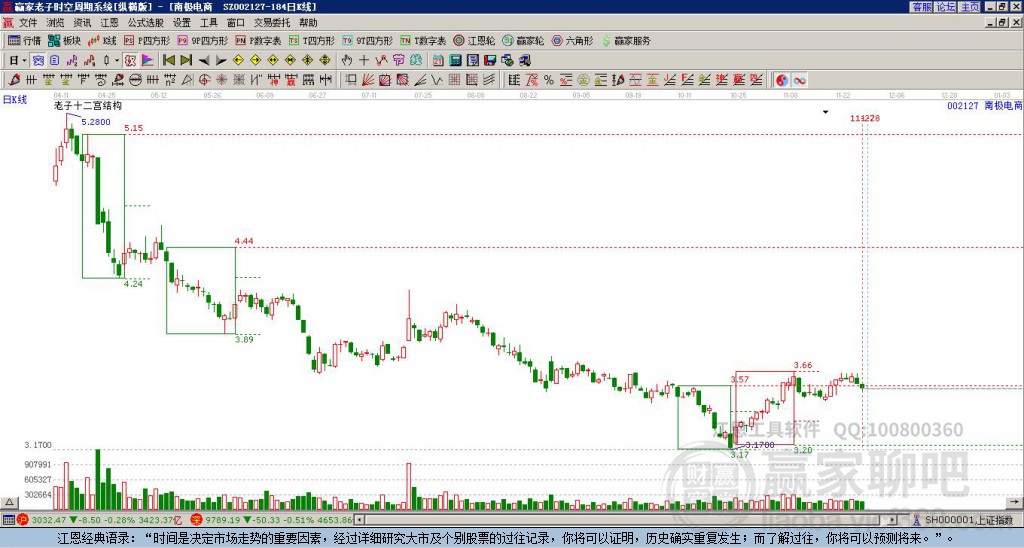Open the 9P四方形 tool
1024x548 pixels.
tap(203, 40)
